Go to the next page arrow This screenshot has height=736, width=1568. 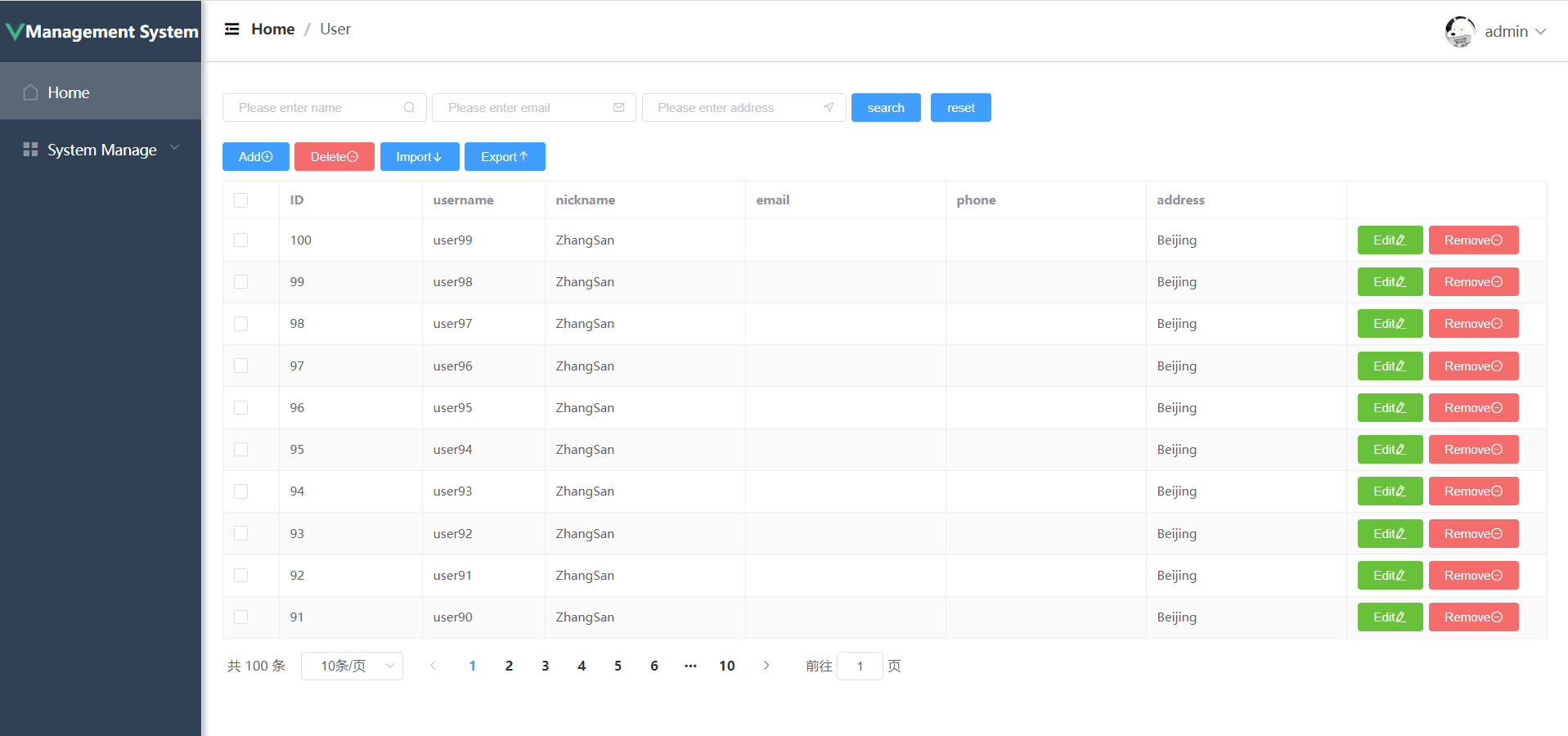click(x=766, y=666)
